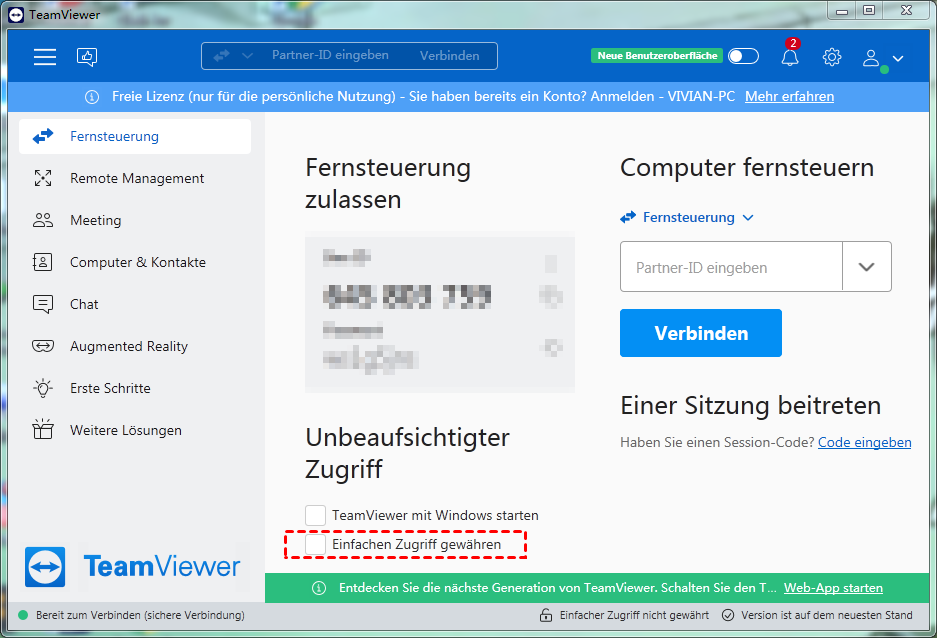Open the main hamburger menu
The width and height of the screenshot is (937, 638).
[45, 57]
